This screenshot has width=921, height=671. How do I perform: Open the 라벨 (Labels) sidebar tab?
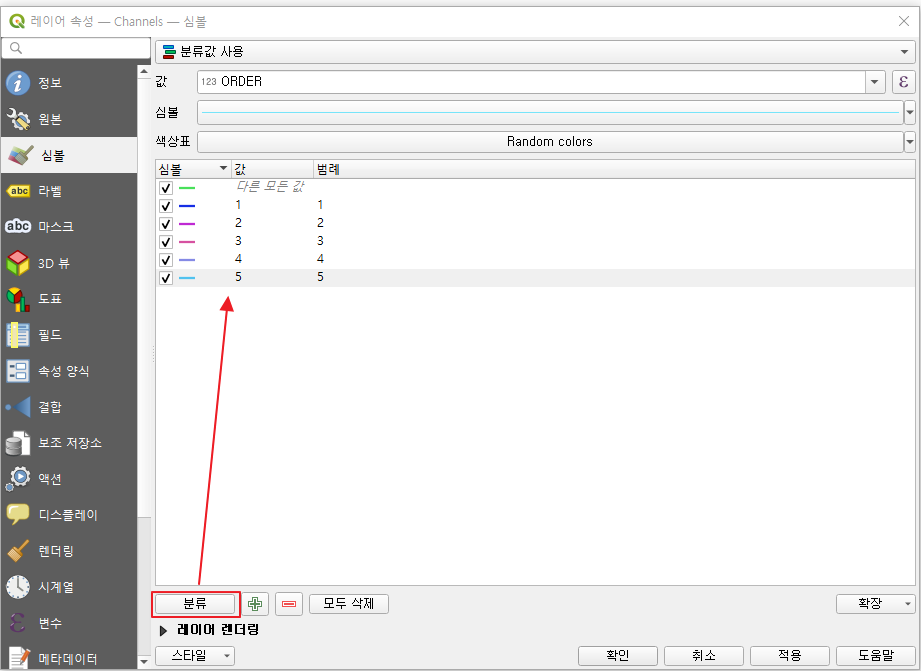[69, 191]
